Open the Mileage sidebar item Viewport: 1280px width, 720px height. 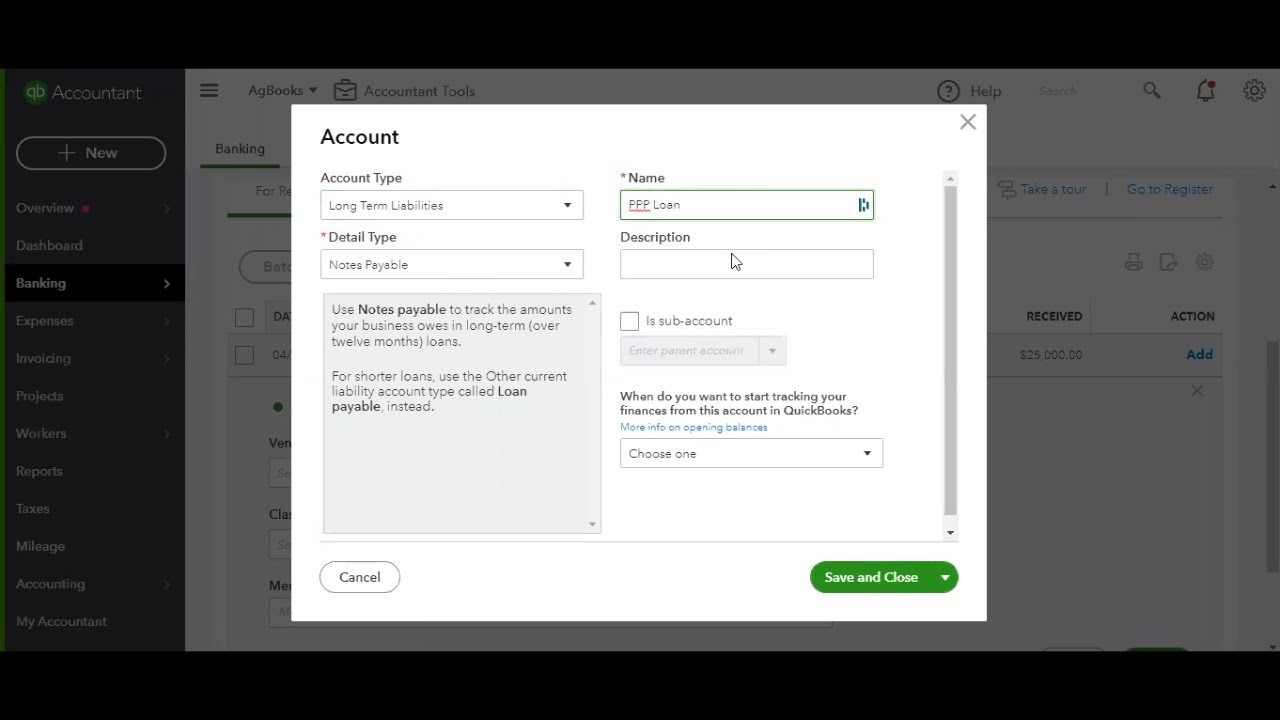(x=40, y=546)
